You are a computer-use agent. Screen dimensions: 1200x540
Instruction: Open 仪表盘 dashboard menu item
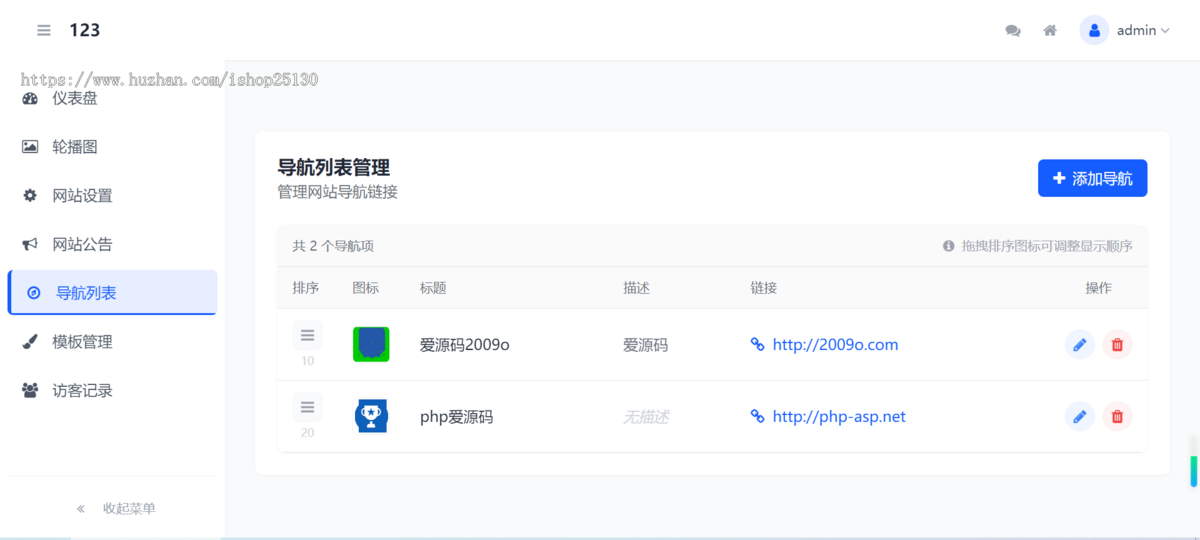pos(112,98)
